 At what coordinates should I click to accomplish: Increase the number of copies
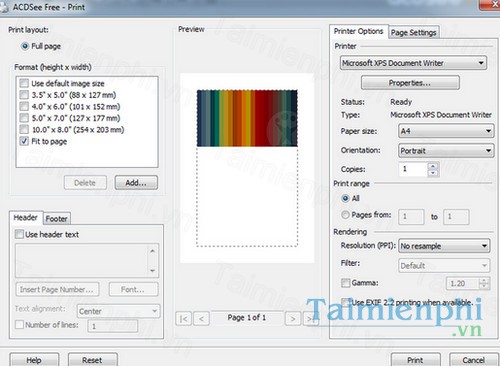[x=433, y=166]
